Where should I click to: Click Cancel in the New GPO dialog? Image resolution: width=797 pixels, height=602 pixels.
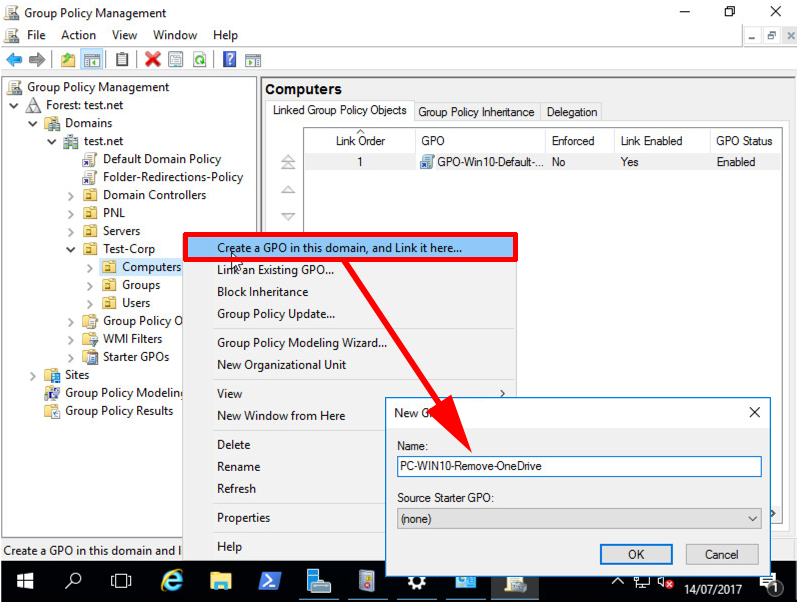[x=722, y=554]
